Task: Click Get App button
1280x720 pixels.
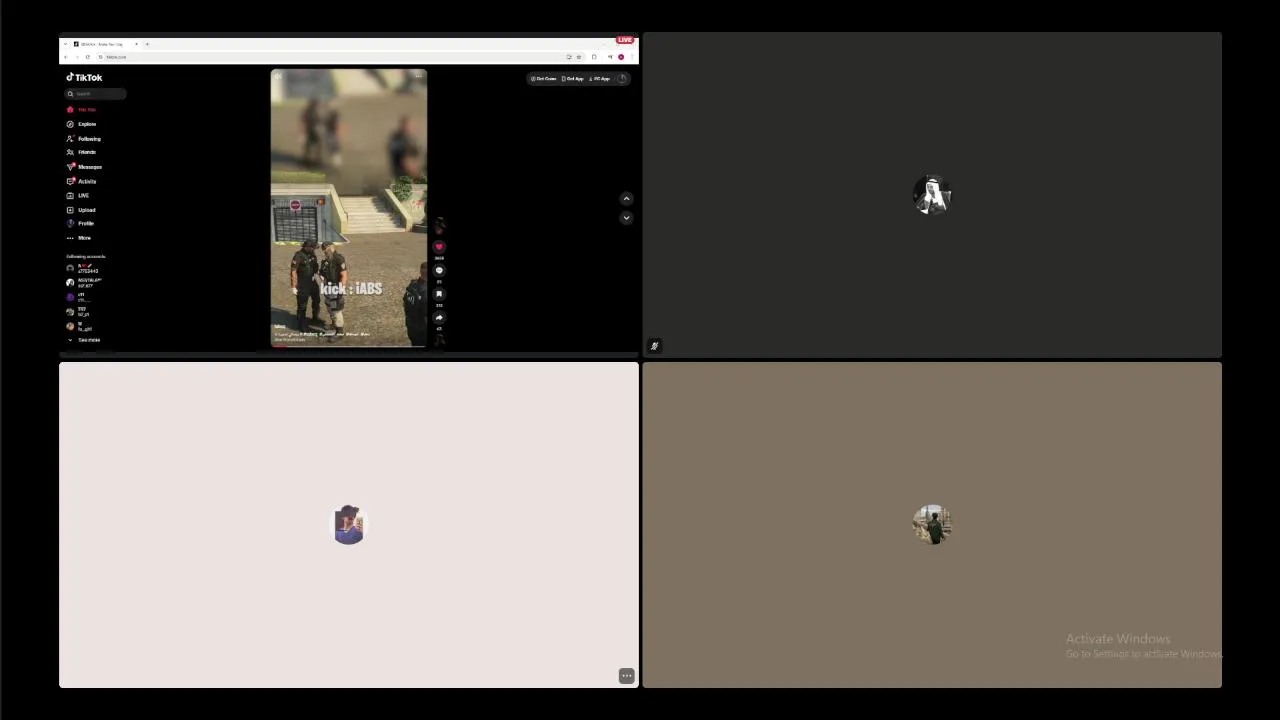Action: [x=572, y=78]
